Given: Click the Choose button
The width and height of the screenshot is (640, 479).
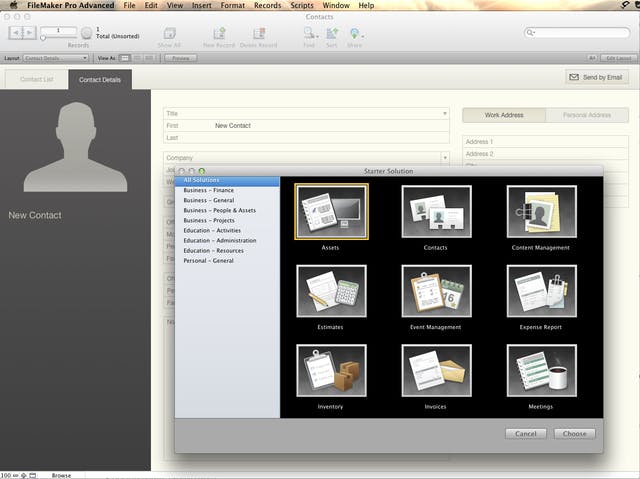Looking at the screenshot, I should (x=574, y=434).
